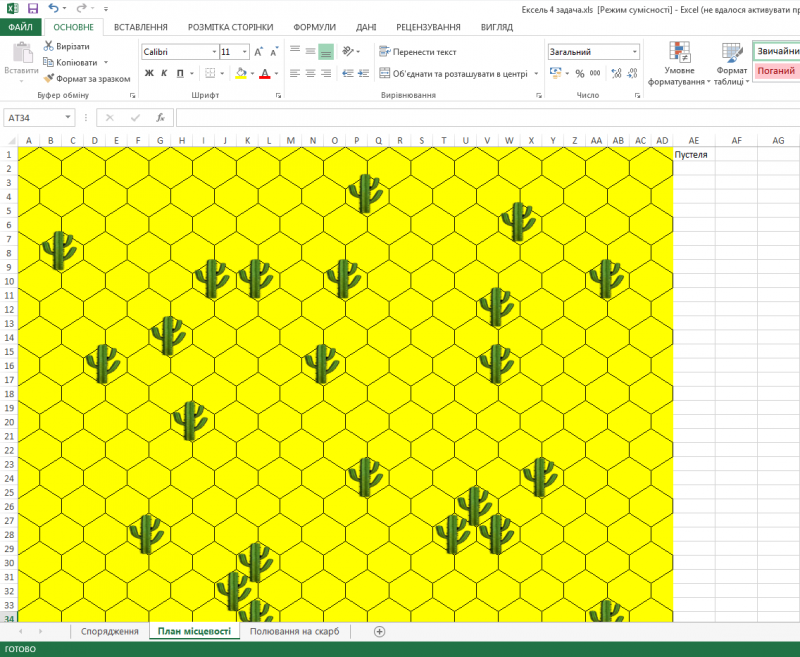Screen dimensions: 800x657
Task: Toggle Wrap Text (Перенести текст)
Action: [418, 51]
